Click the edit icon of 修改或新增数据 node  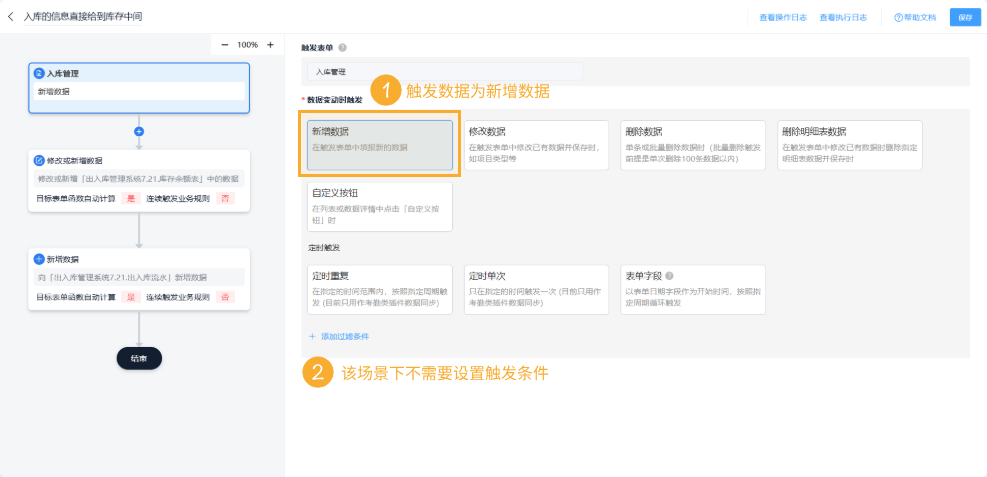click(39, 160)
